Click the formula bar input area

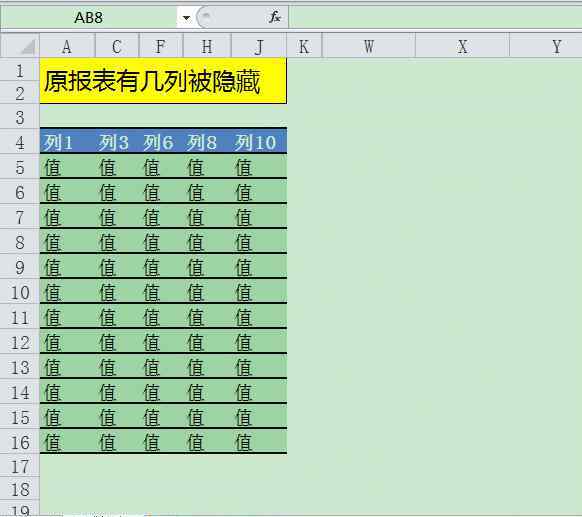point(435,17)
